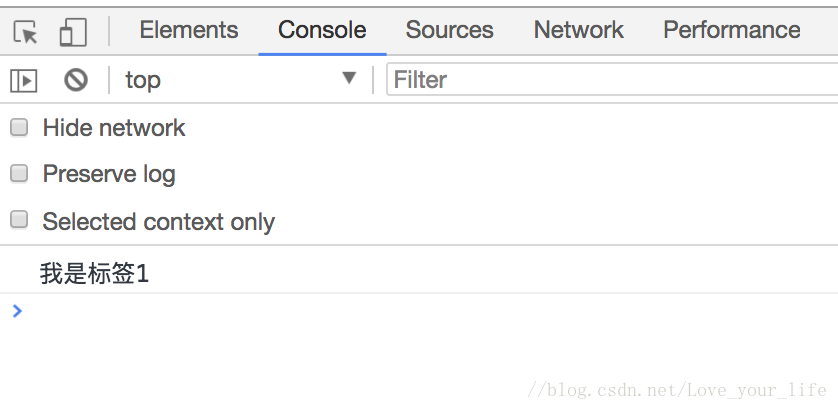Select the Performance tab
Screen dimensions: 838x410
732,30
